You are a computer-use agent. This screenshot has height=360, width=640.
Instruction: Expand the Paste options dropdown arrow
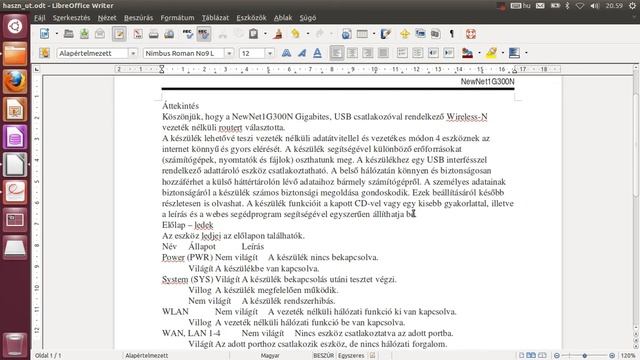coord(265,34)
